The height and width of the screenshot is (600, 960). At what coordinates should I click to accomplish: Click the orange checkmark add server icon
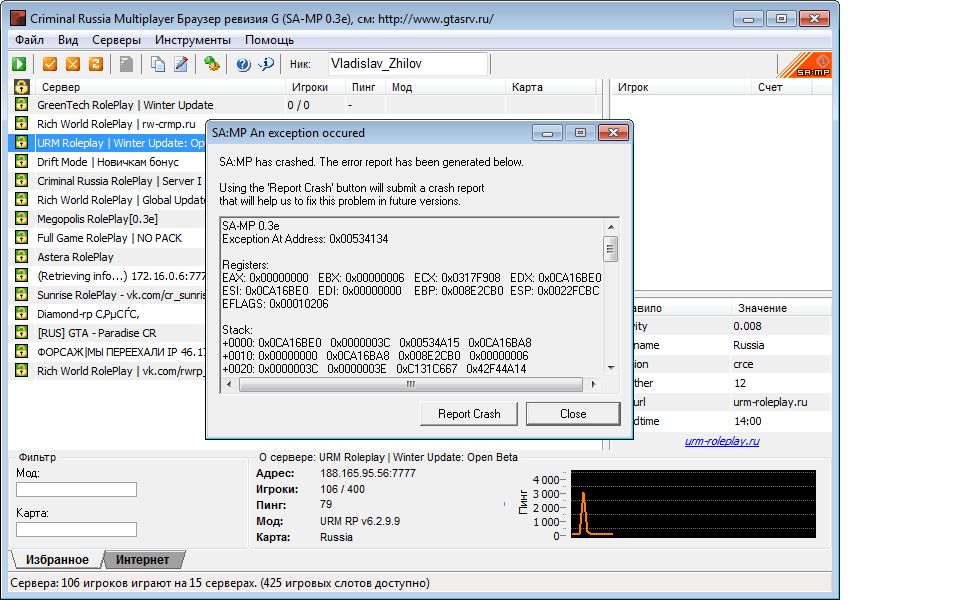pos(50,64)
